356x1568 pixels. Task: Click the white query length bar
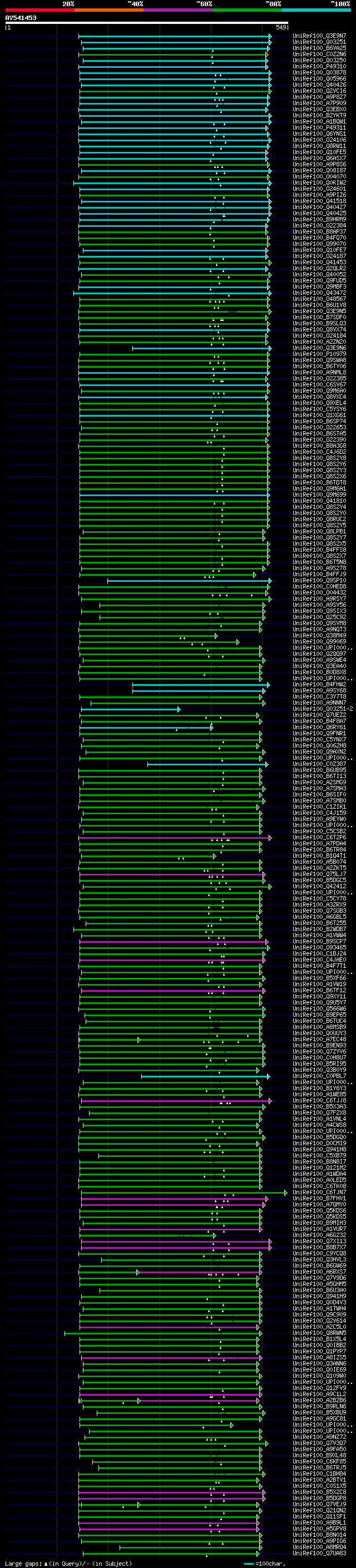(x=146, y=22)
